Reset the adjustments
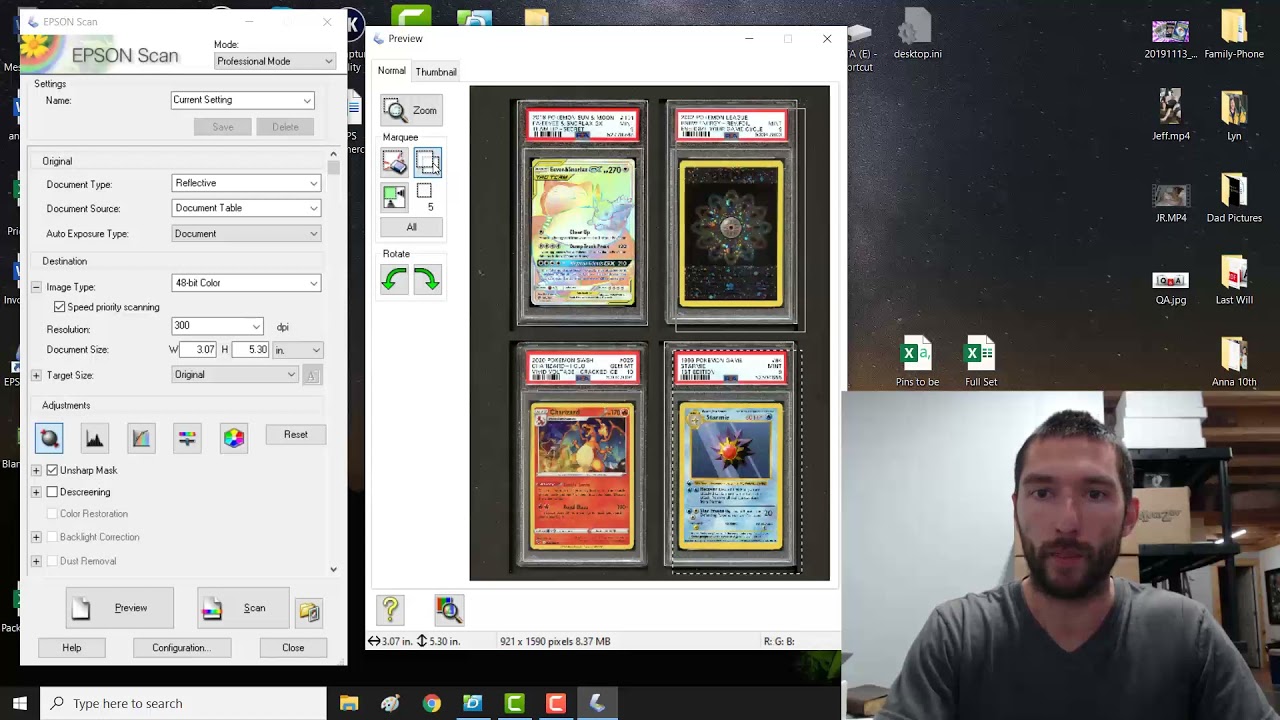Viewport: 1280px width, 720px height. point(296,435)
